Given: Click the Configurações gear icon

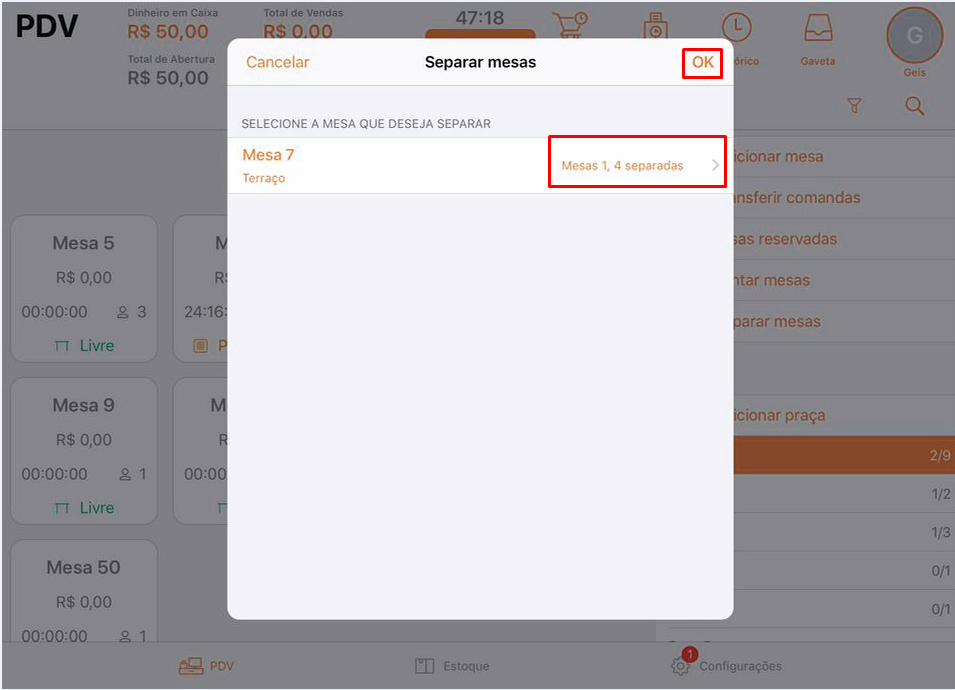Looking at the screenshot, I should coord(680,666).
